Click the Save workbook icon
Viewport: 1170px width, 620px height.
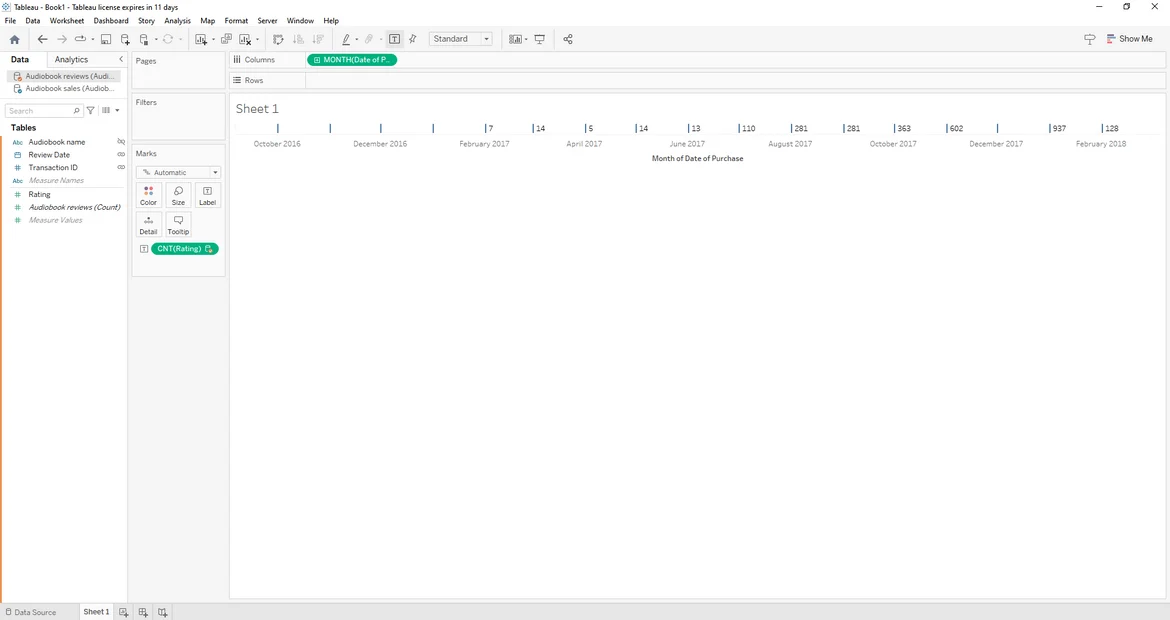[106, 40]
